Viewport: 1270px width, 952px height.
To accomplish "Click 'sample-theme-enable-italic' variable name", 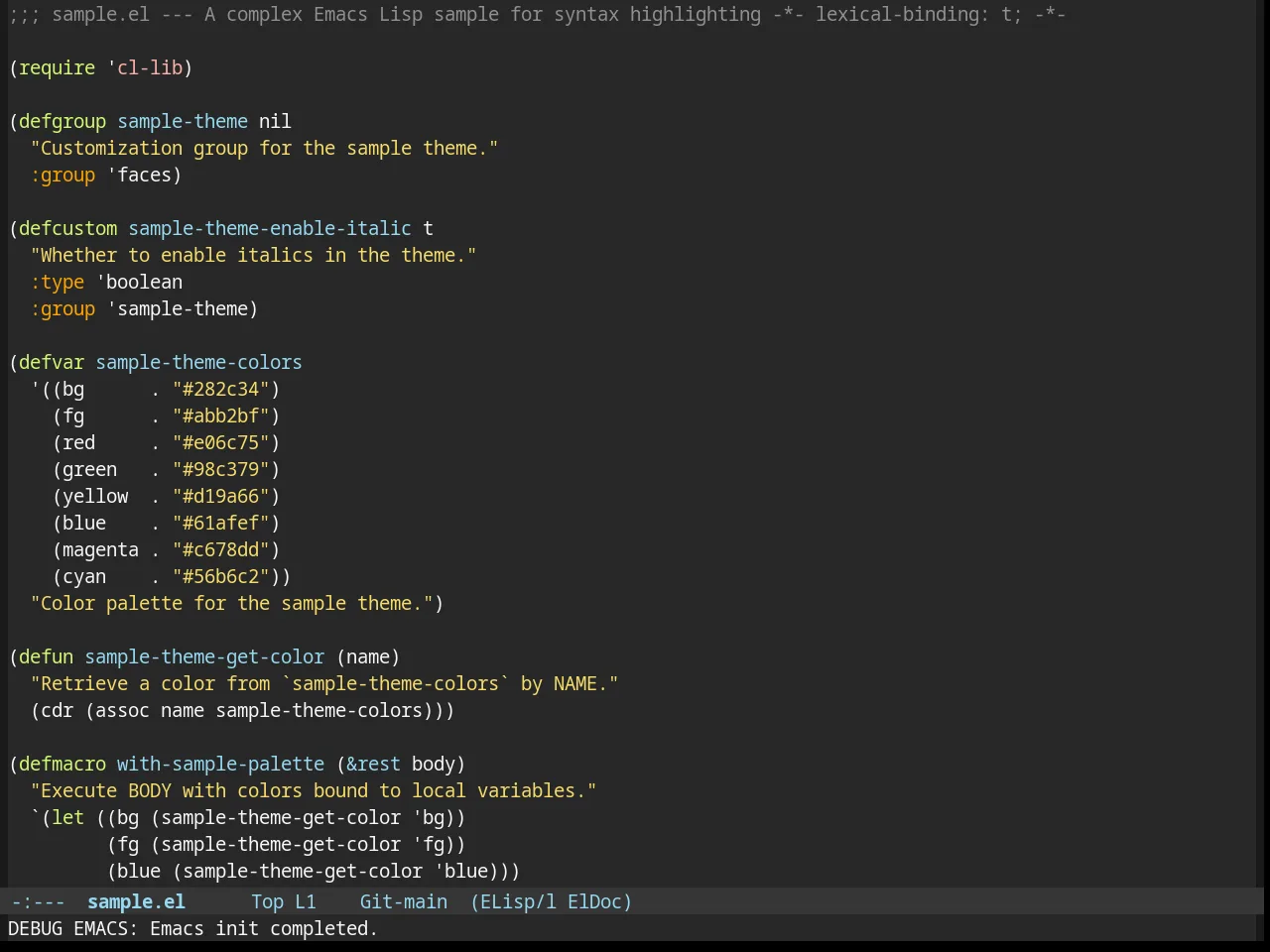I will point(270,228).
